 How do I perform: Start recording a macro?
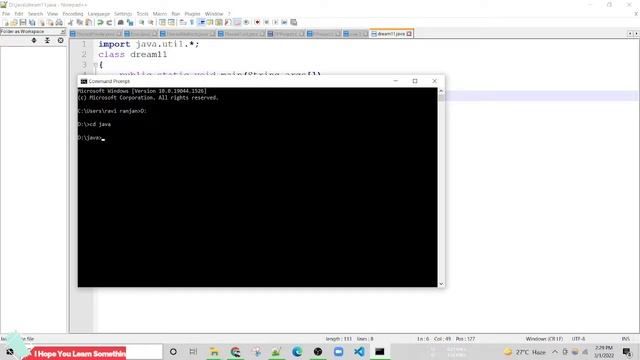click(257, 22)
